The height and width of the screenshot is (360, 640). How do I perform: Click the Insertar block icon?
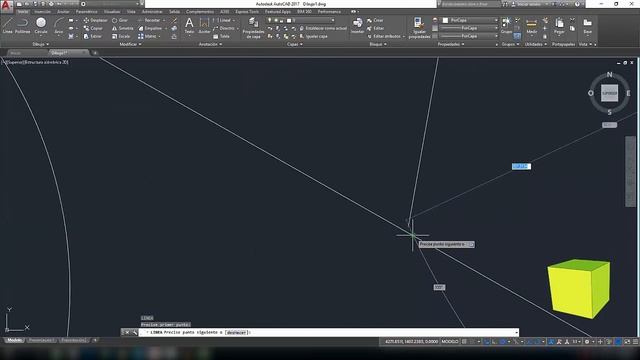click(x=358, y=25)
